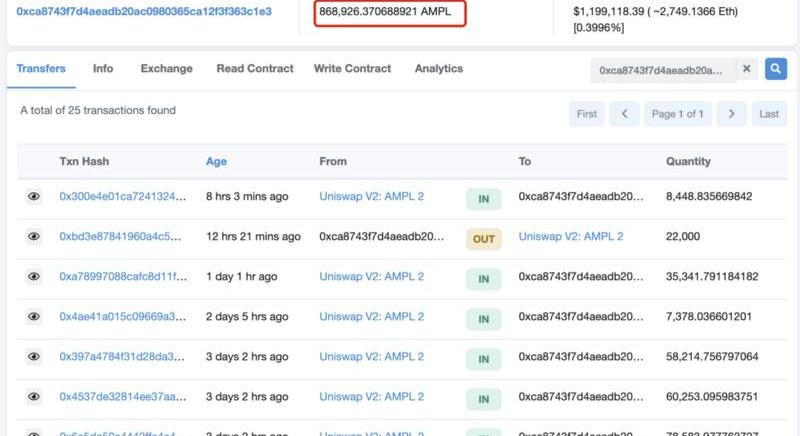Click the Quantity column header
800x436 pixels.
(x=688, y=161)
